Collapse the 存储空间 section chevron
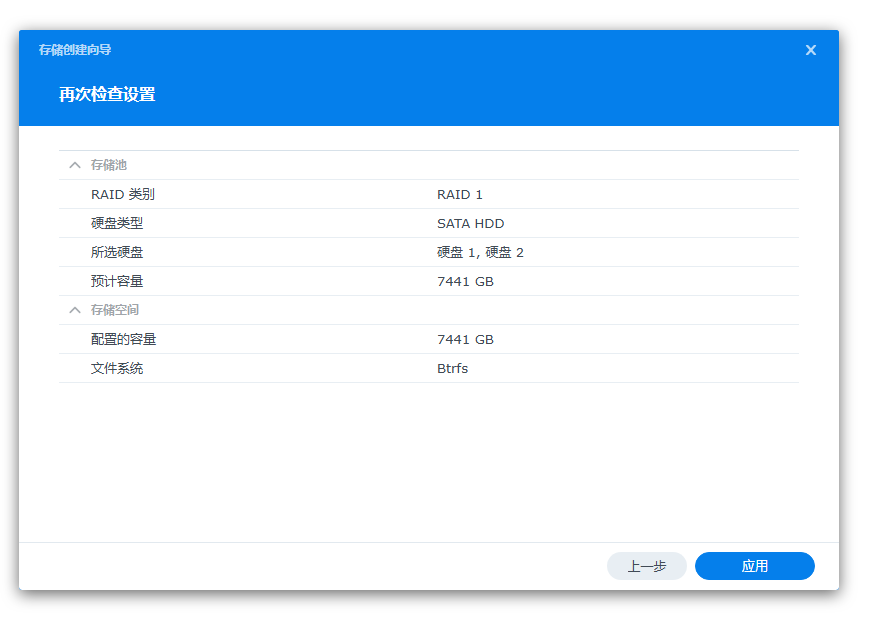884x628 pixels. (x=74, y=310)
